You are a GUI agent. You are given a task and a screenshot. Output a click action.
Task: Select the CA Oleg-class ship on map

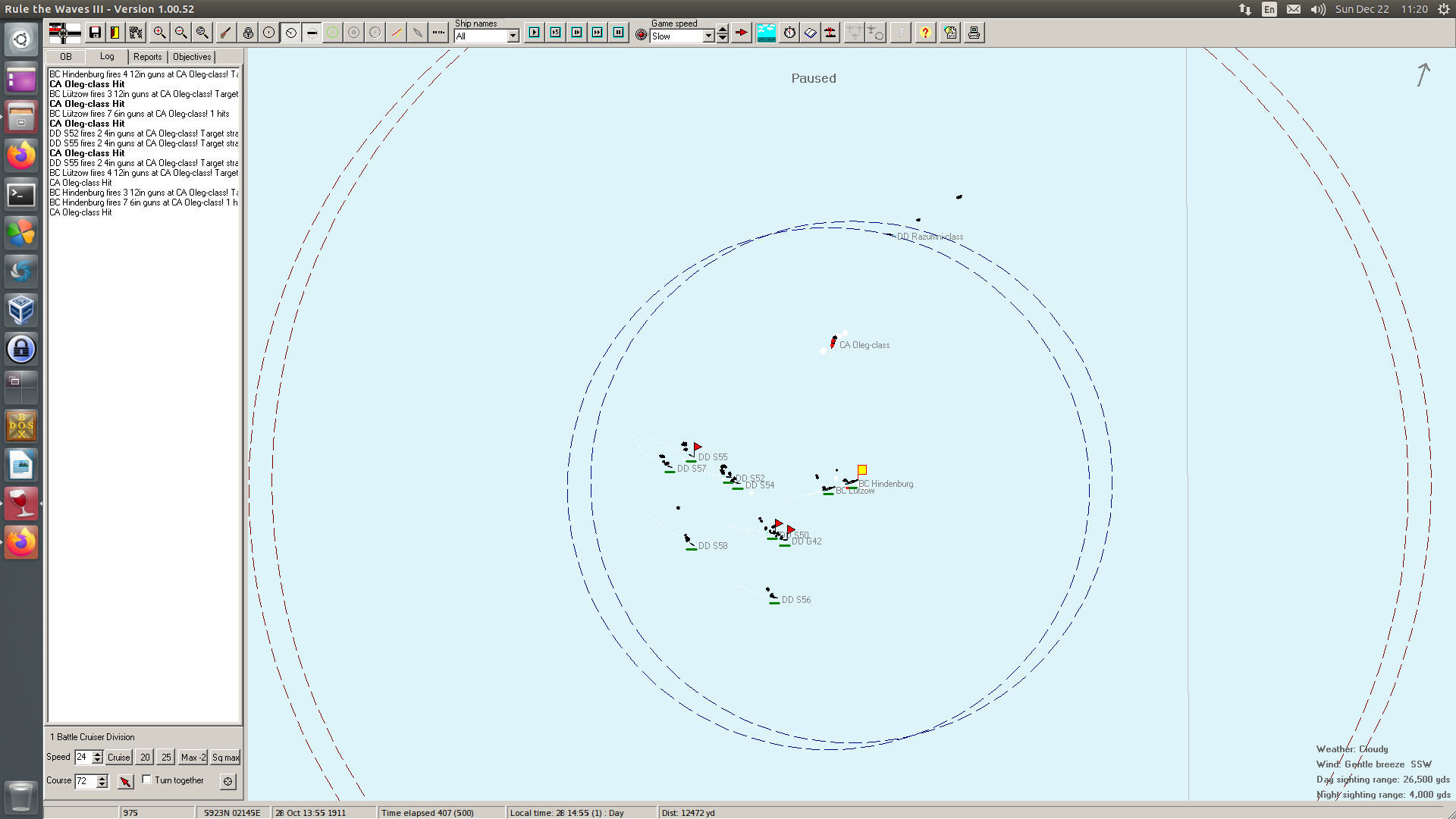point(833,342)
